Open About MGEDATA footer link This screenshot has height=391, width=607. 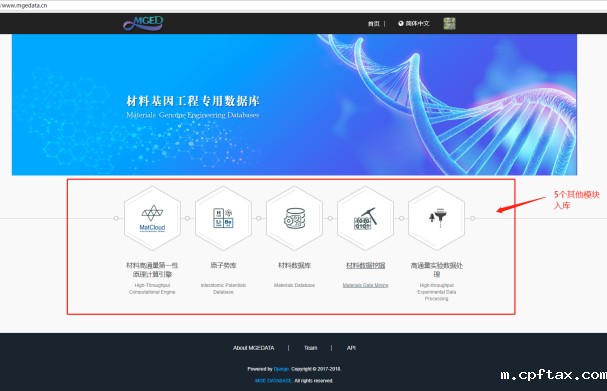[x=254, y=348]
